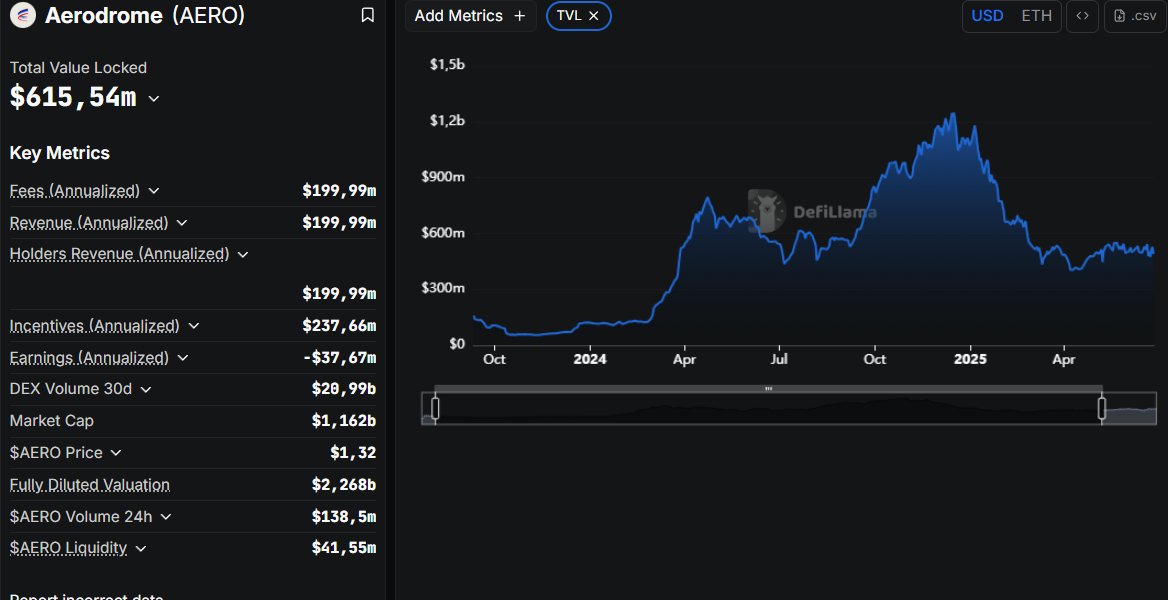Expand the Total Value Locked breakdown chevron
This screenshot has height=600, width=1168.
153,98
